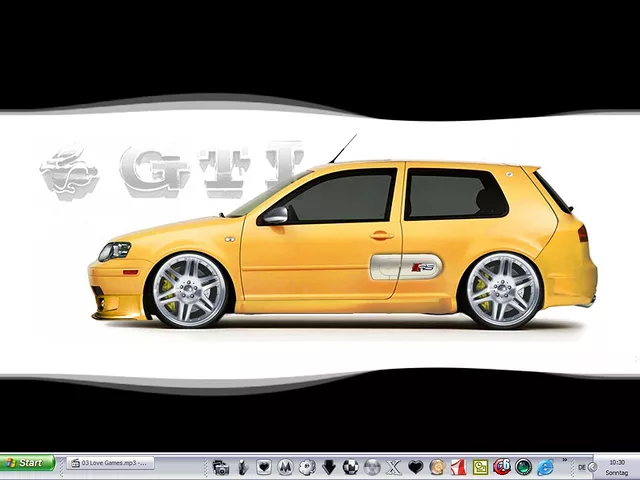Click the circular M icon in quick launch

point(286,467)
